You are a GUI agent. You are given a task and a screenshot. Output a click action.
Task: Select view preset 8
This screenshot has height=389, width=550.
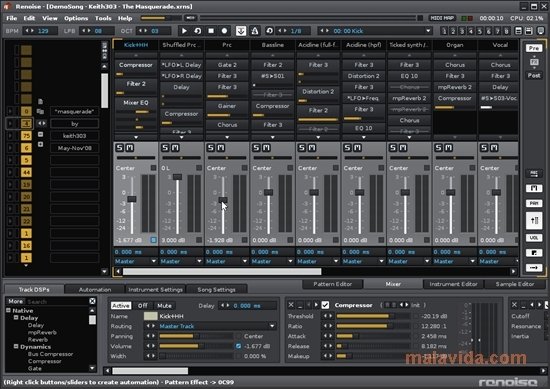coord(506,31)
